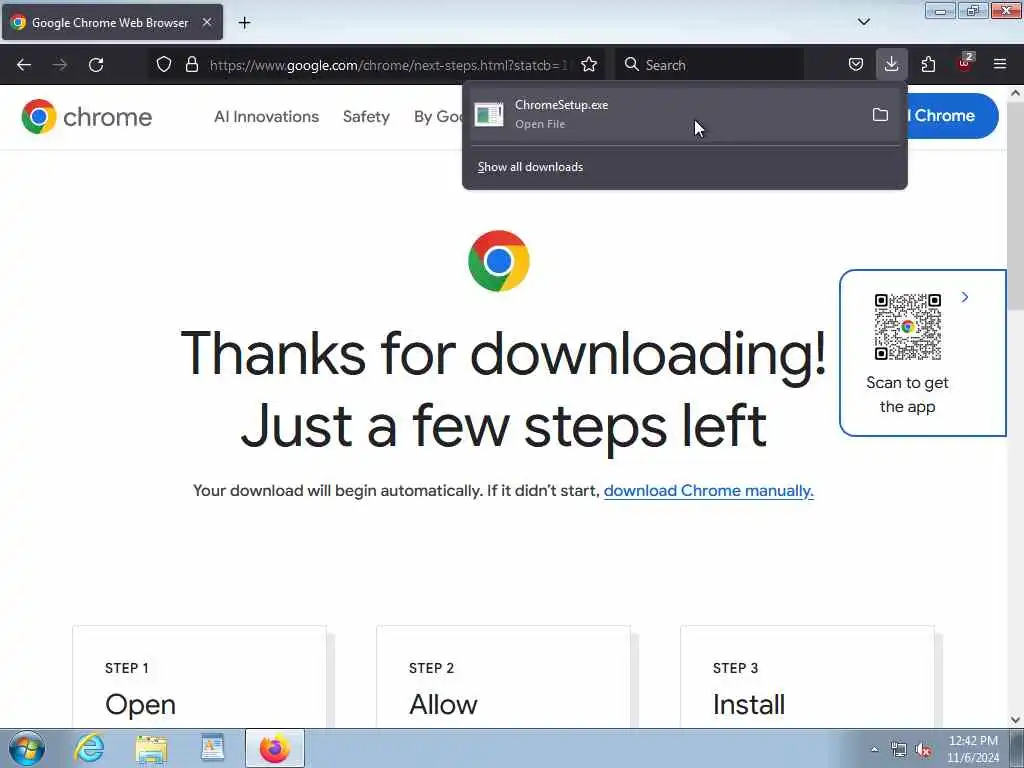Viewport: 1024px width, 768px height.
Task: Bookmark this page with the star icon
Action: [589, 64]
